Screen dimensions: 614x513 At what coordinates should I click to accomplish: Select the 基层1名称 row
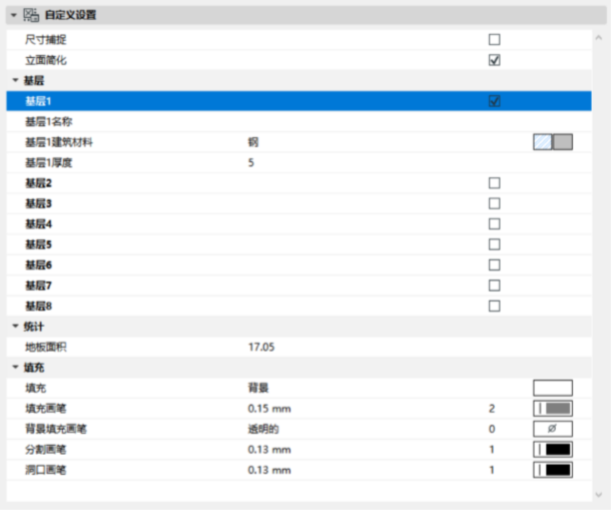[299, 121]
